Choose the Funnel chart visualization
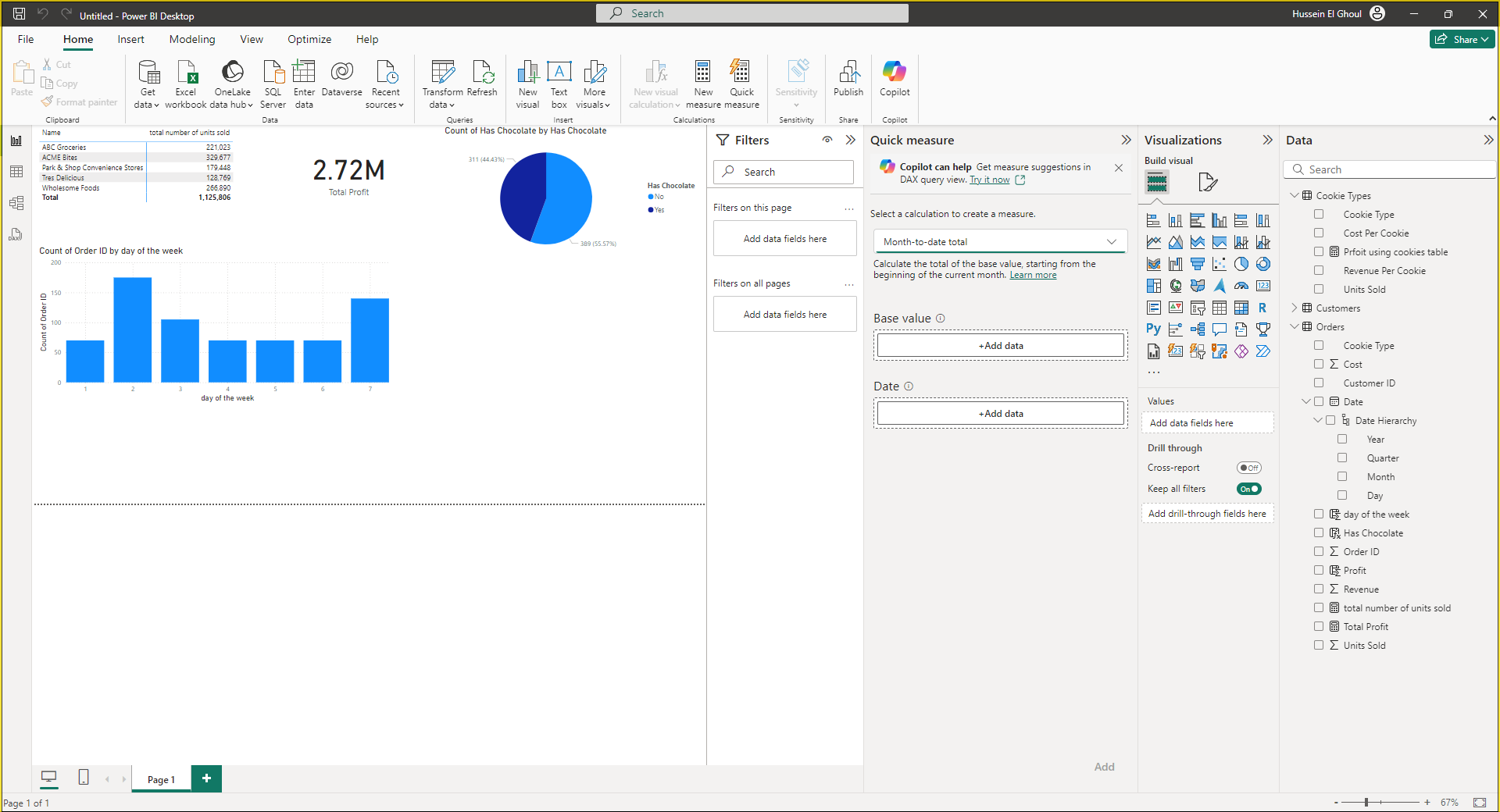Image resolution: width=1500 pixels, height=812 pixels. click(x=1198, y=264)
